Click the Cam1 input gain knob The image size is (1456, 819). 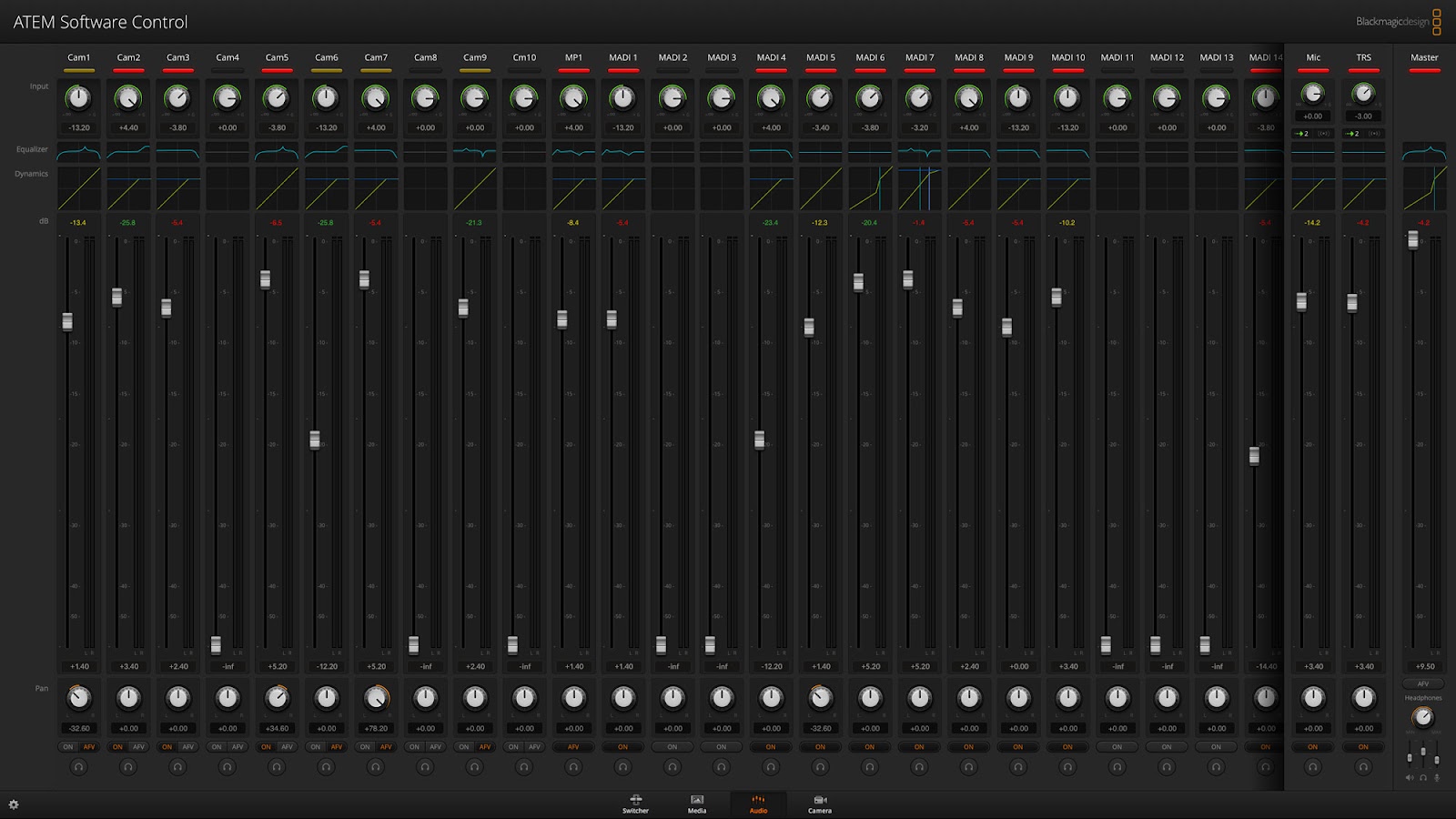click(x=79, y=97)
